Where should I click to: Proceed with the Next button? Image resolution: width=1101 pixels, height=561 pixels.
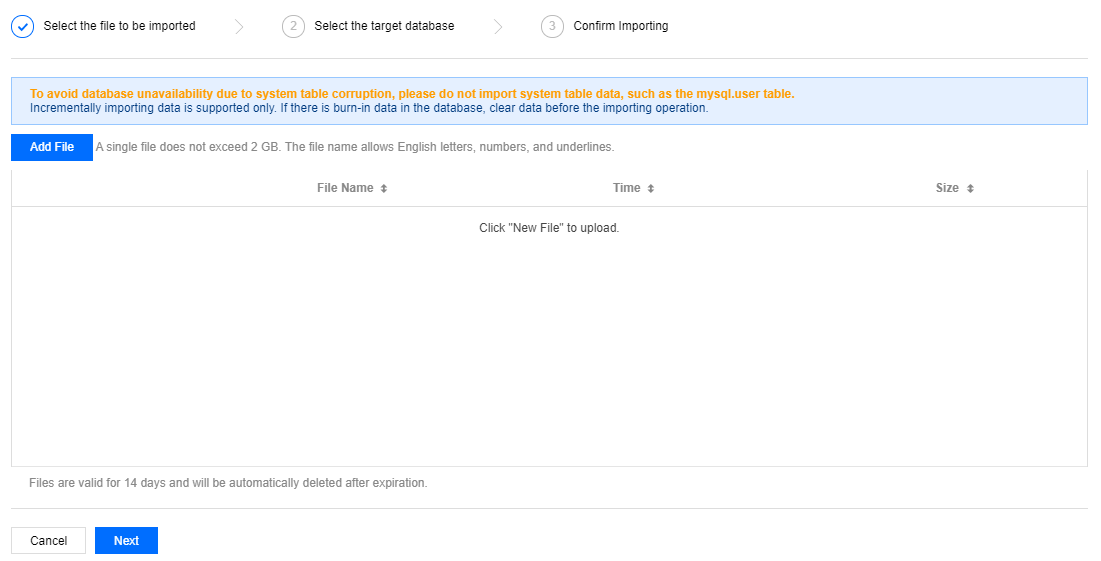coord(126,541)
